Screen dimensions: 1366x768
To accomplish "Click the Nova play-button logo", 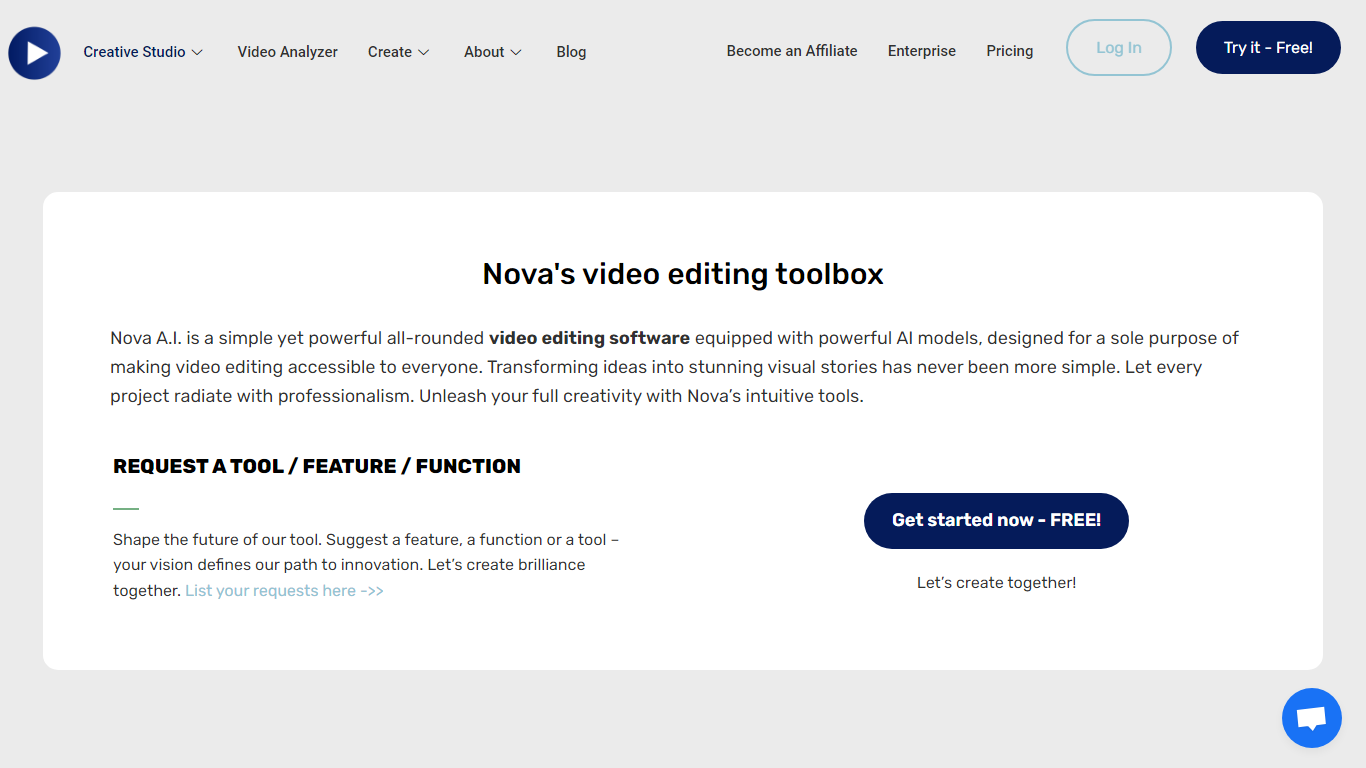I will pos(35,53).
